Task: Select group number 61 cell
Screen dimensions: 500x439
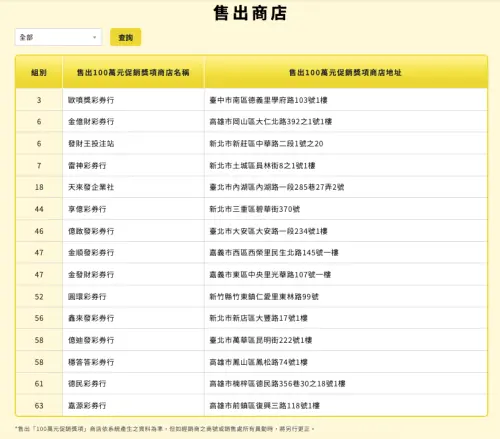Action: (x=39, y=384)
